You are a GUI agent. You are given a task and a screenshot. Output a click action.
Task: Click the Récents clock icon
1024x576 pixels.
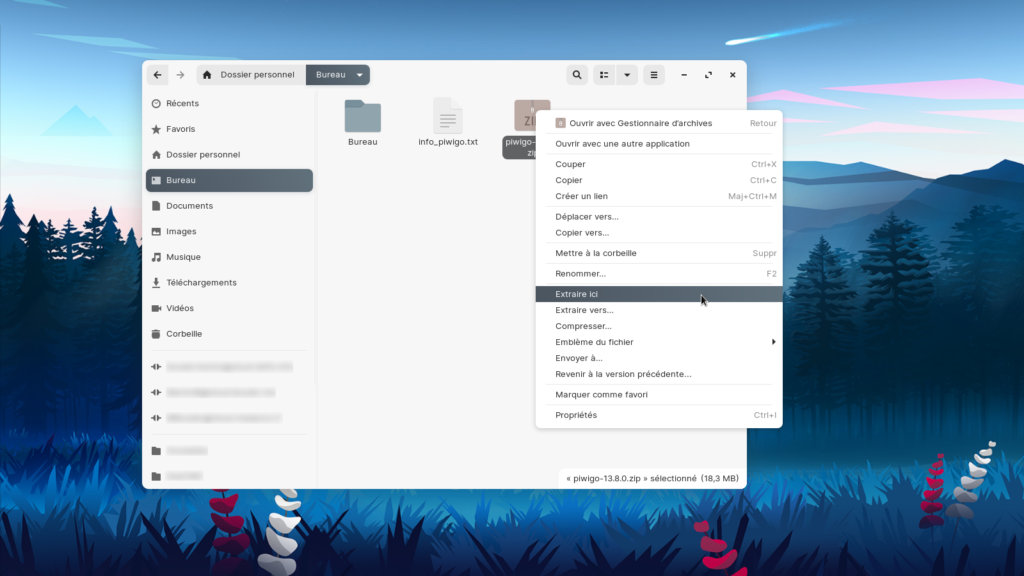tap(156, 103)
